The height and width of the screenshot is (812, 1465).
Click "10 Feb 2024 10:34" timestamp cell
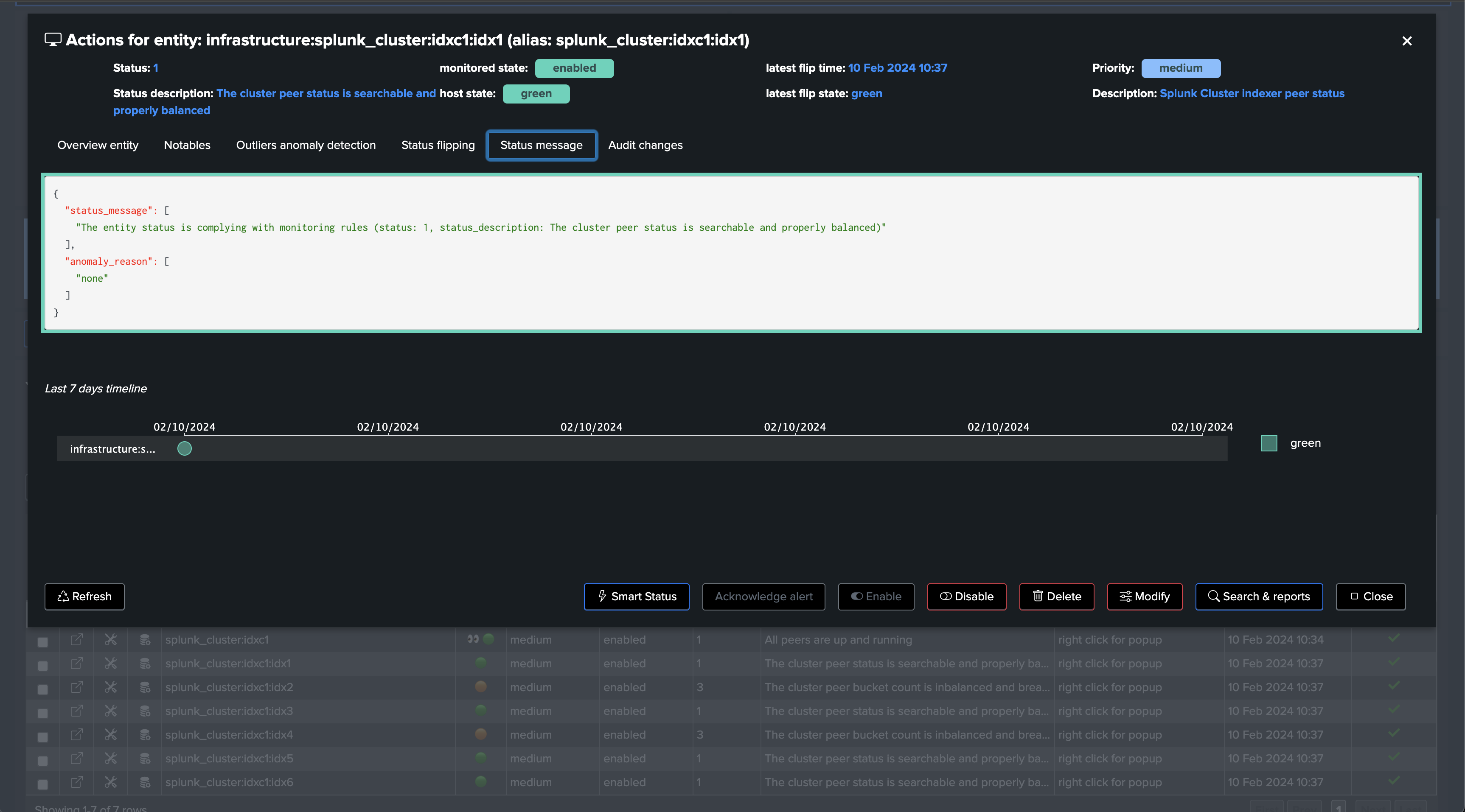click(x=1275, y=640)
